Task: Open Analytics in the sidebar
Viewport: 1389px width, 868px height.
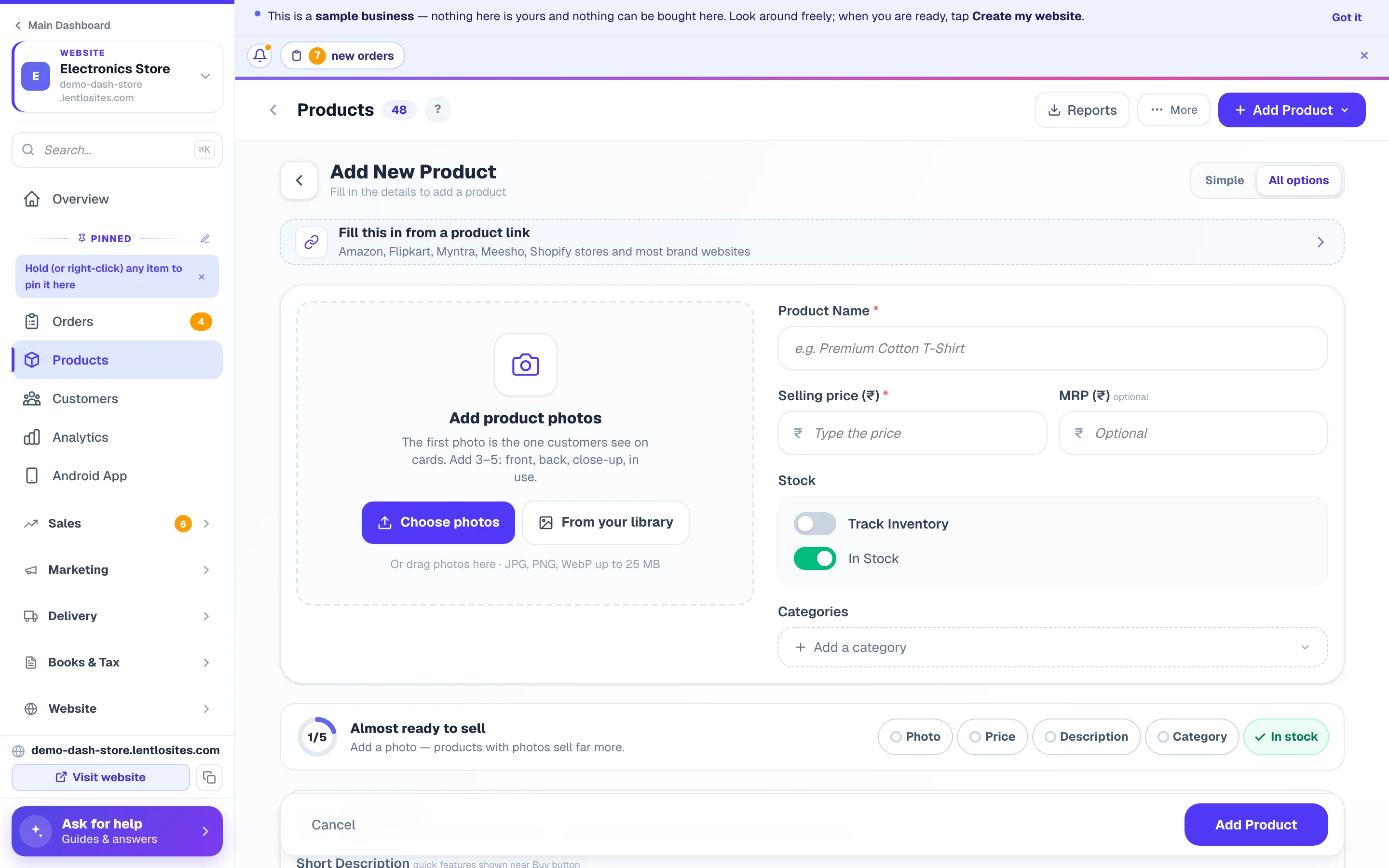Action: pyautogui.click(x=117, y=437)
